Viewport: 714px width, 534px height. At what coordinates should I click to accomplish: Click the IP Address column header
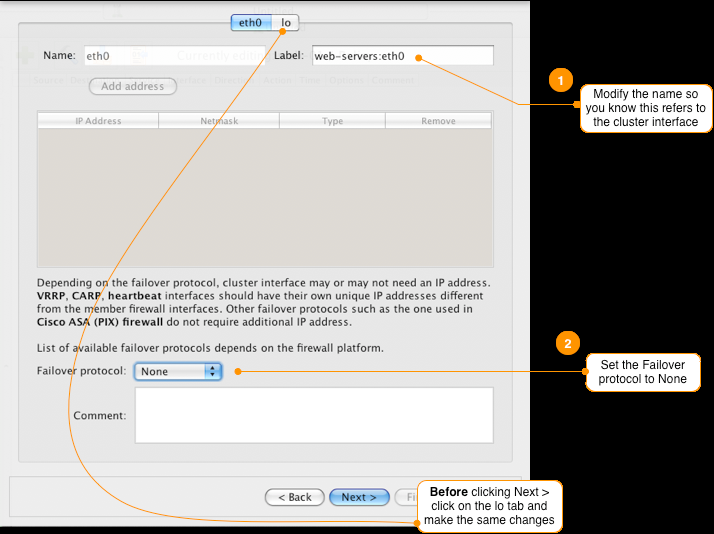(x=98, y=121)
